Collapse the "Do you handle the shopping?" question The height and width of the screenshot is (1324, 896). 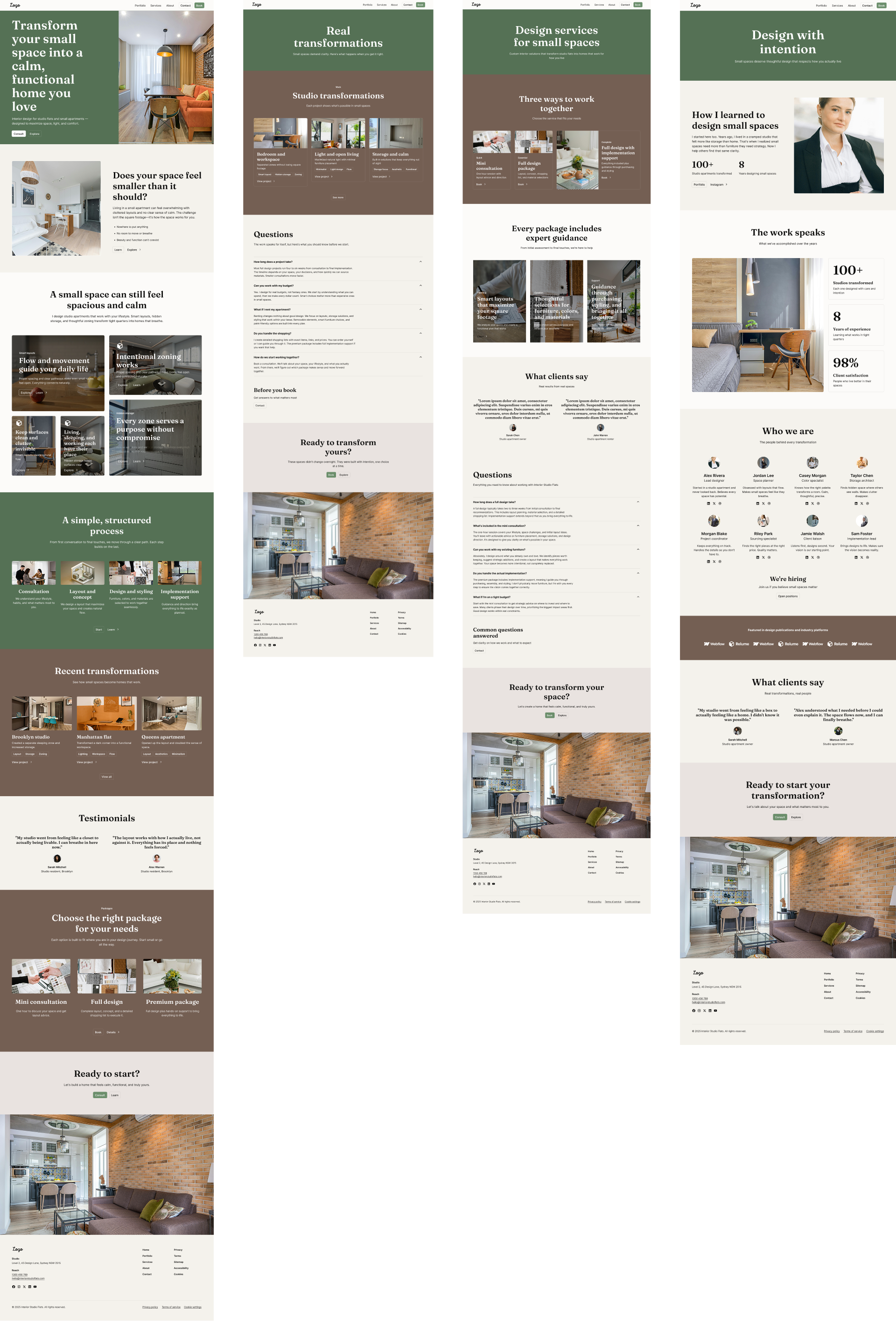pos(338,334)
